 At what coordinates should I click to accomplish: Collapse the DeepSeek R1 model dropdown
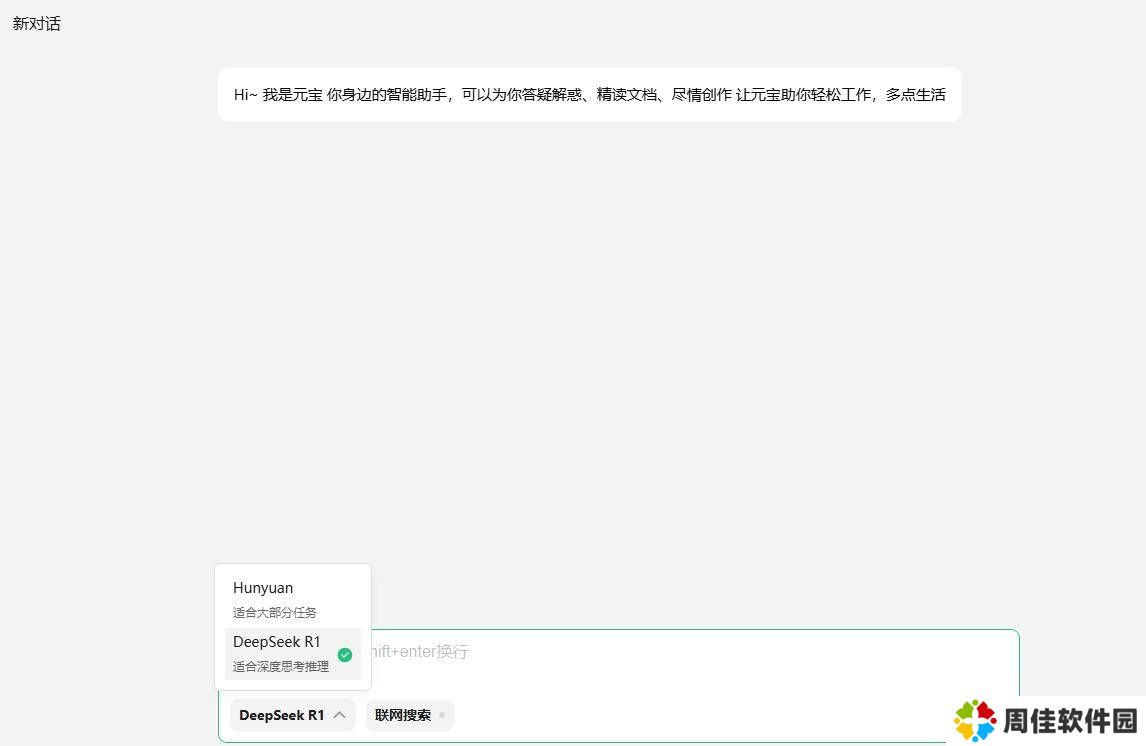[x=292, y=715]
